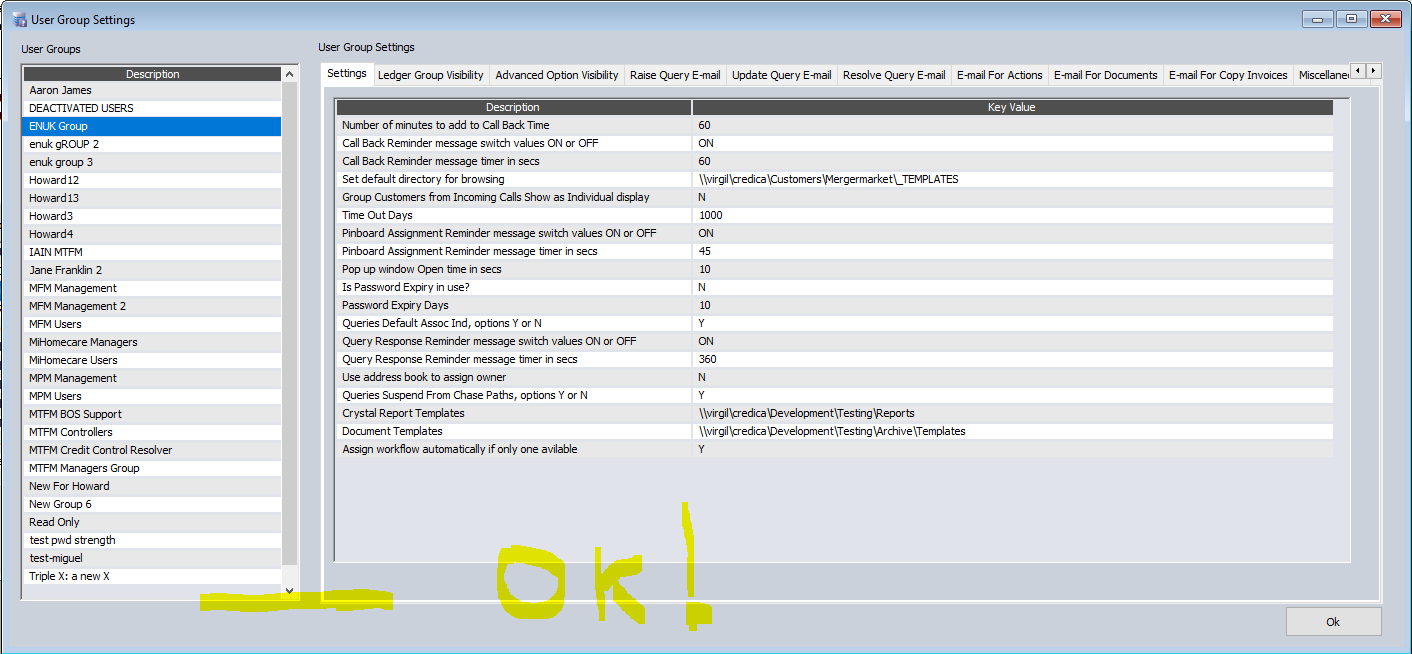This screenshot has width=1412, height=654.
Task: Show the E-mail For Copy Invoices tab
Action: (x=1228, y=75)
